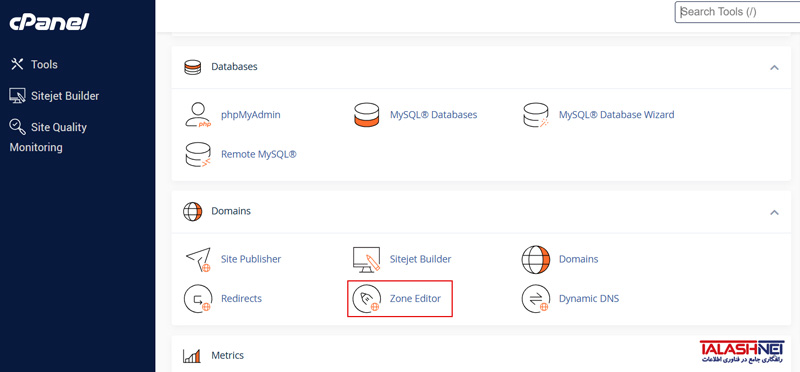Focus the Search Tools input field
Image resolution: width=800 pixels, height=372 pixels.
pyautogui.click(x=737, y=12)
